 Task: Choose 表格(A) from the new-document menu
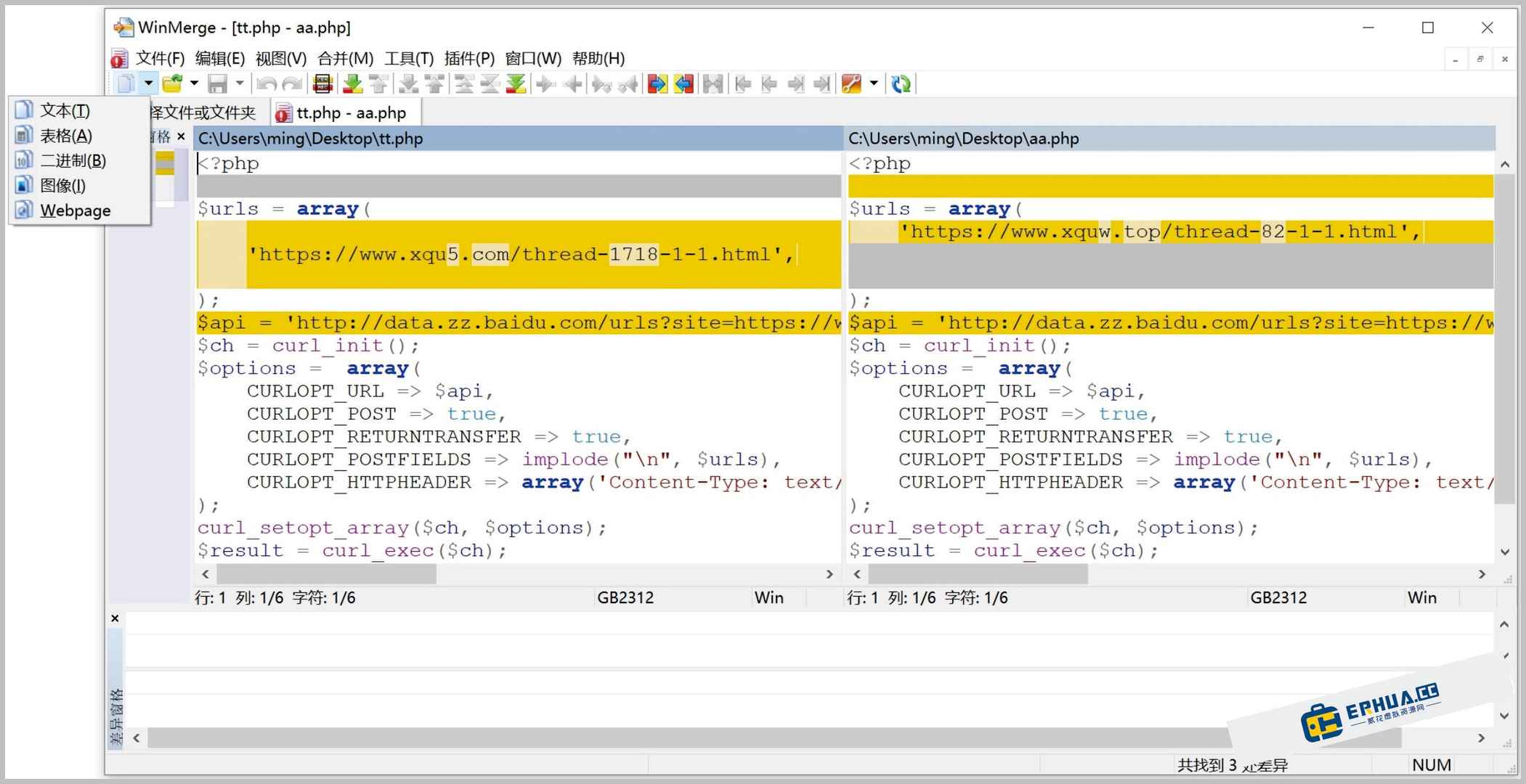pyautogui.click(x=79, y=136)
